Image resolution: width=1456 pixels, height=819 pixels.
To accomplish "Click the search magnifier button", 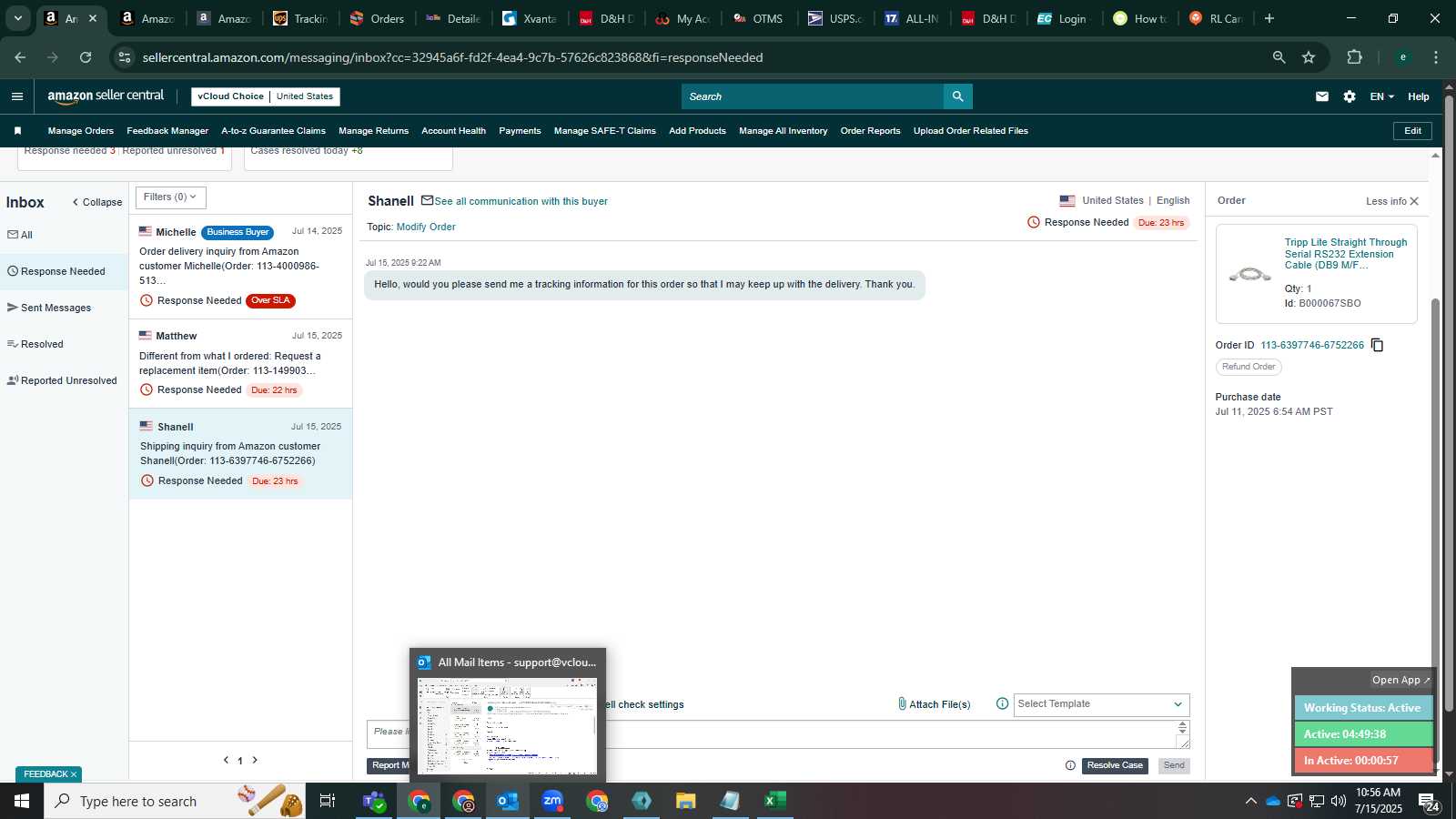I will [957, 96].
